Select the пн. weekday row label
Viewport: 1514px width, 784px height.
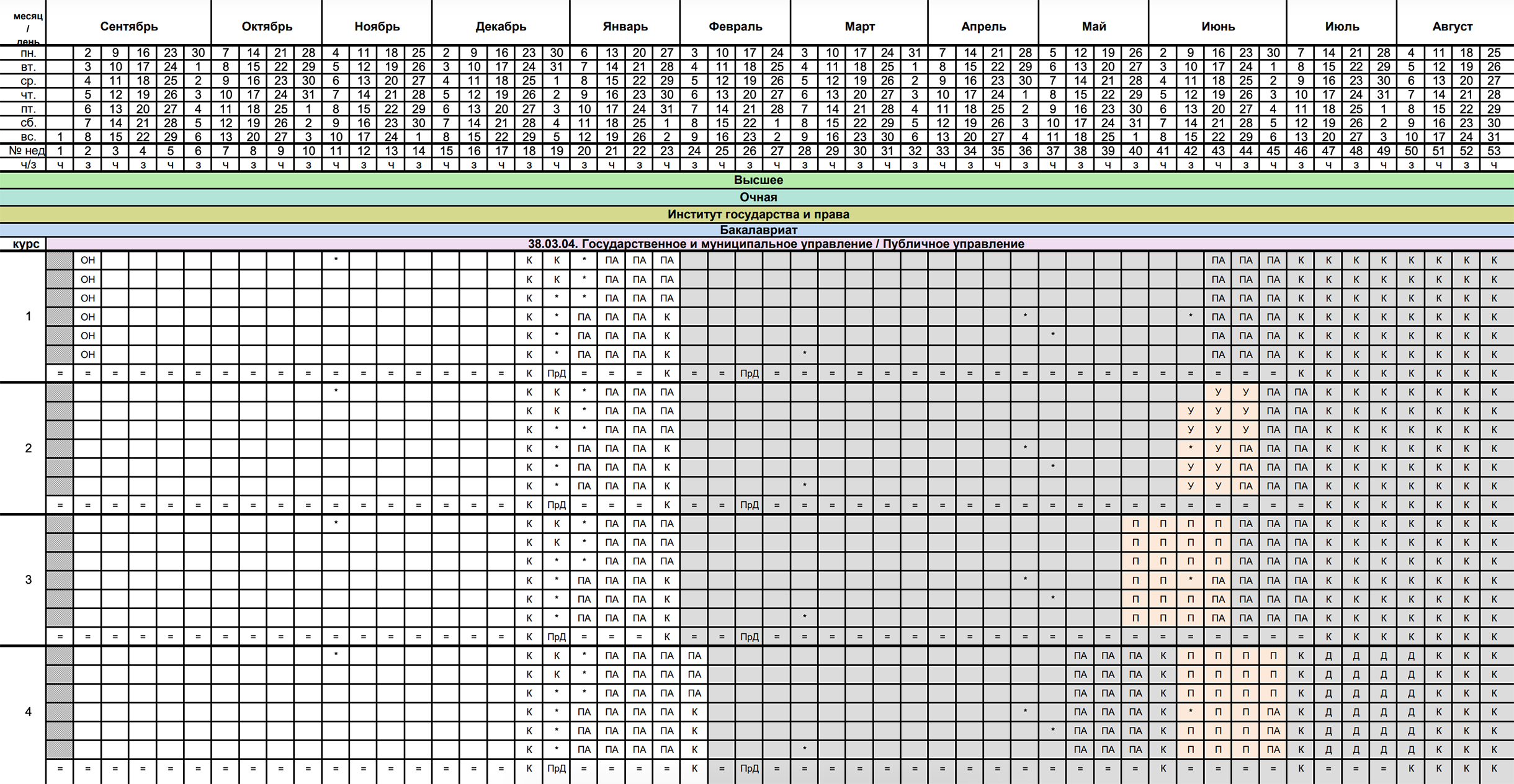click(x=23, y=53)
